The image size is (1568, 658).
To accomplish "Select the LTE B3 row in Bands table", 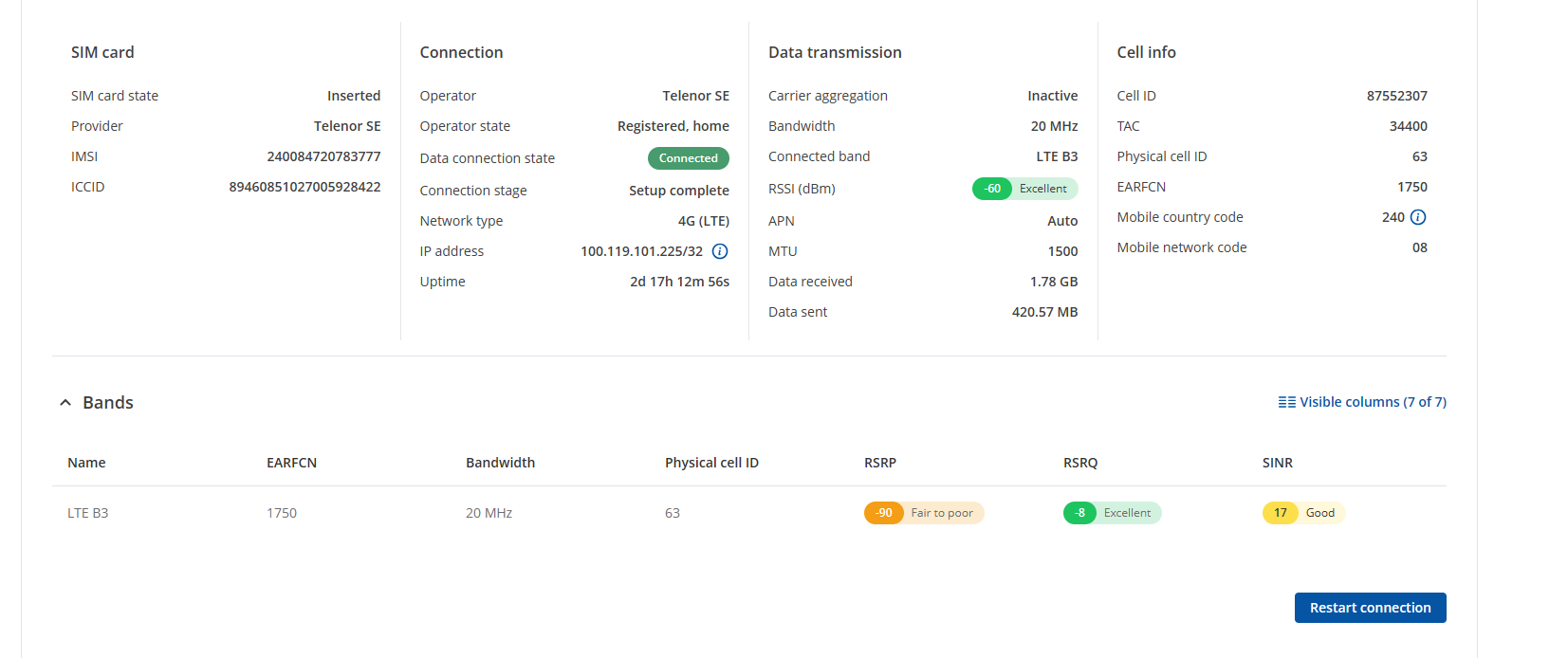I will [x=88, y=513].
